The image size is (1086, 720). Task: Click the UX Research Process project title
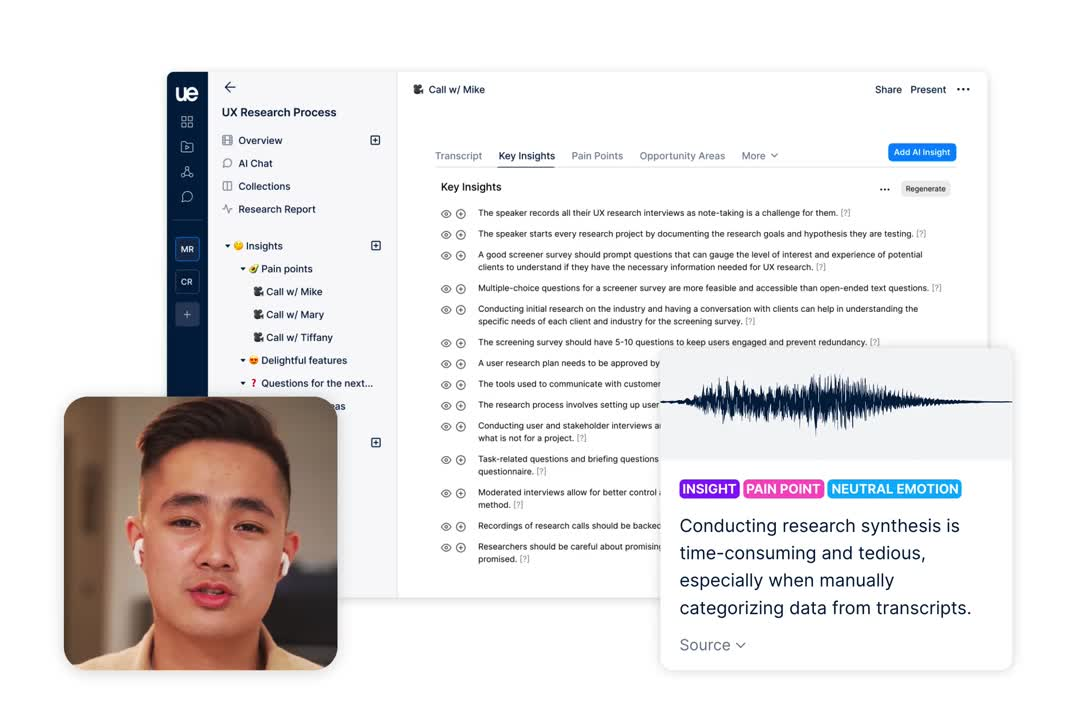pyautogui.click(x=279, y=112)
